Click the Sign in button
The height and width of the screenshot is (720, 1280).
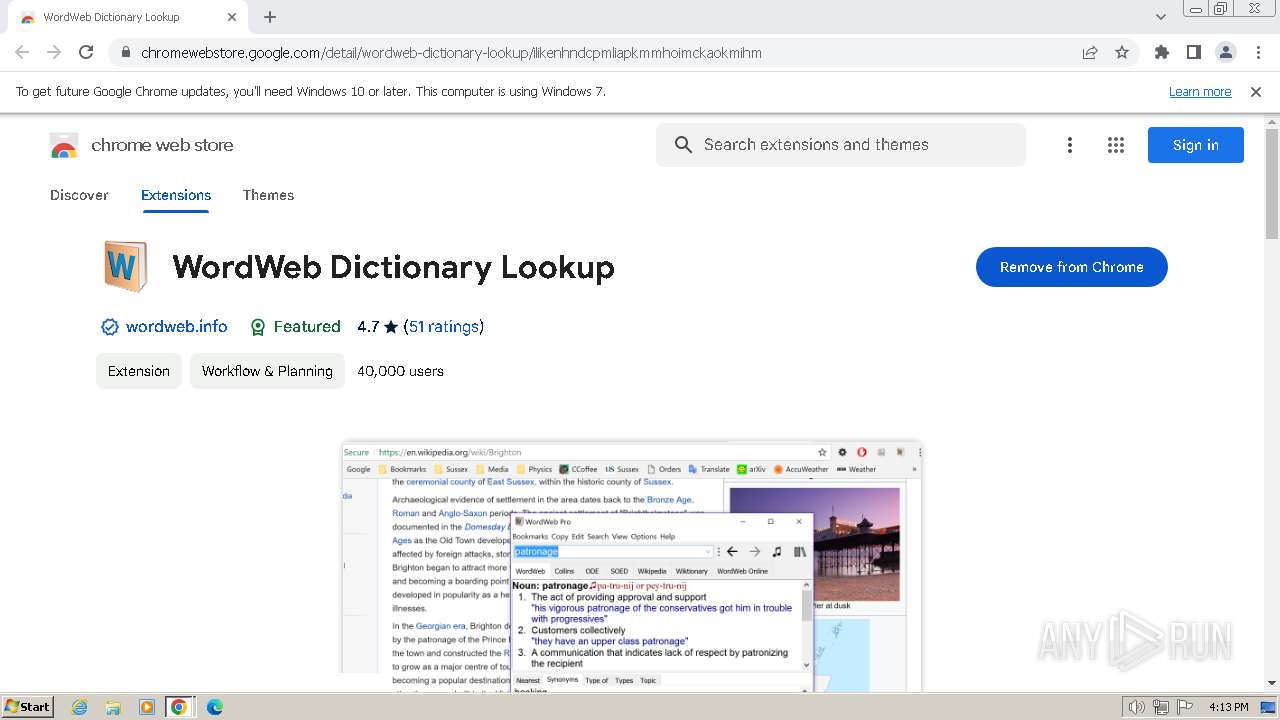[1196, 145]
